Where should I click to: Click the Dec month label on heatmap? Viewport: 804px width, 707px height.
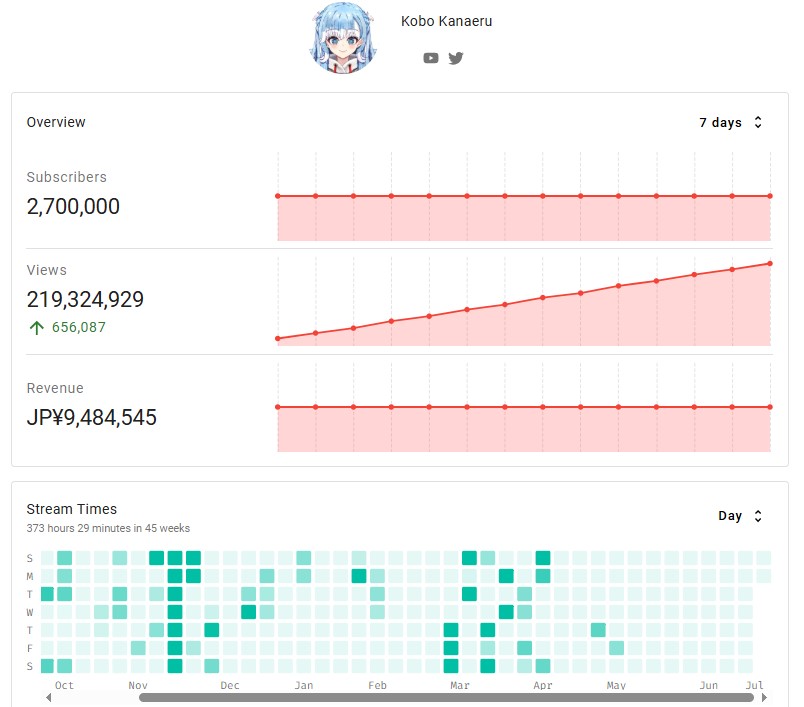(x=230, y=685)
